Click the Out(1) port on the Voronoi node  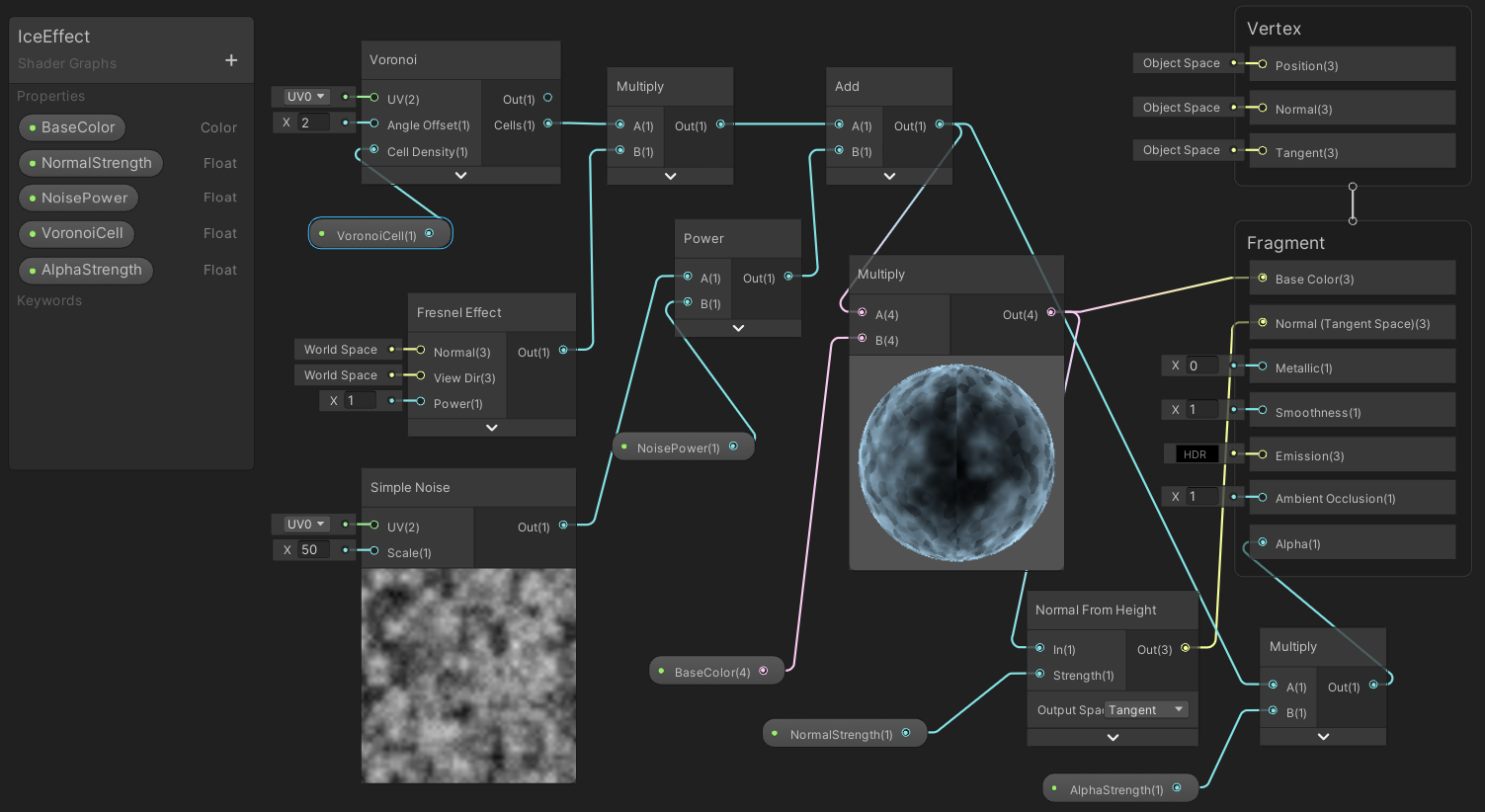click(x=549, y=99)
